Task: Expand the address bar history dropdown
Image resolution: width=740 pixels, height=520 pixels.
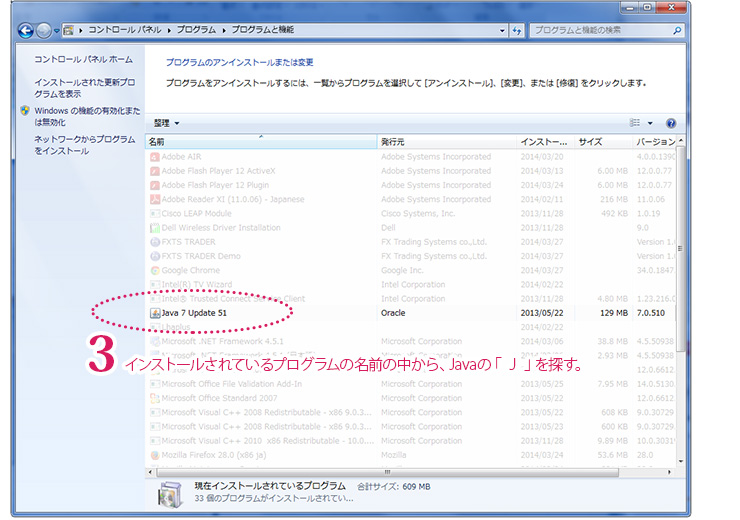Action: [x=502, y=31]
